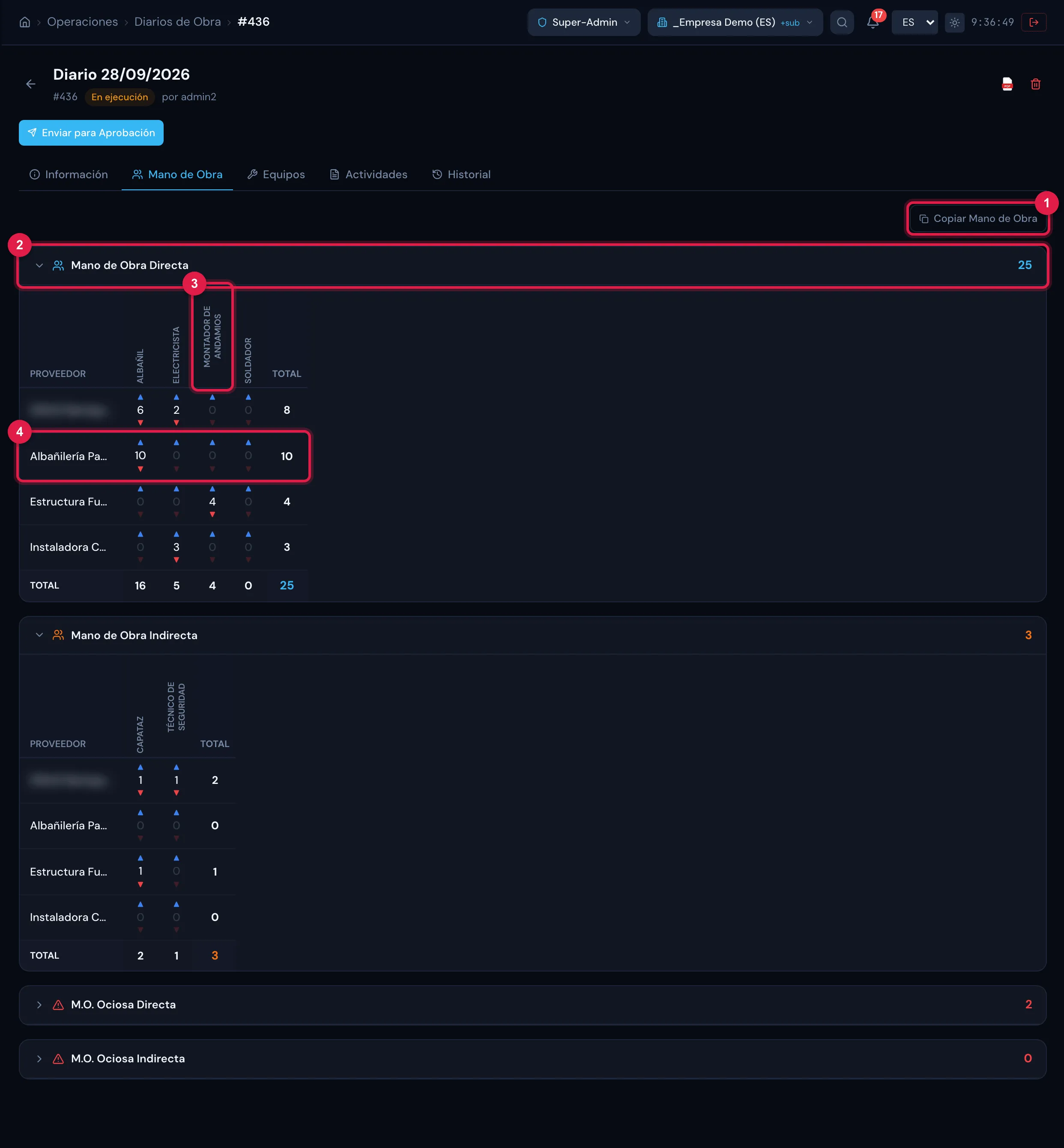Export diary as PDF icon

click(1007, 84)
